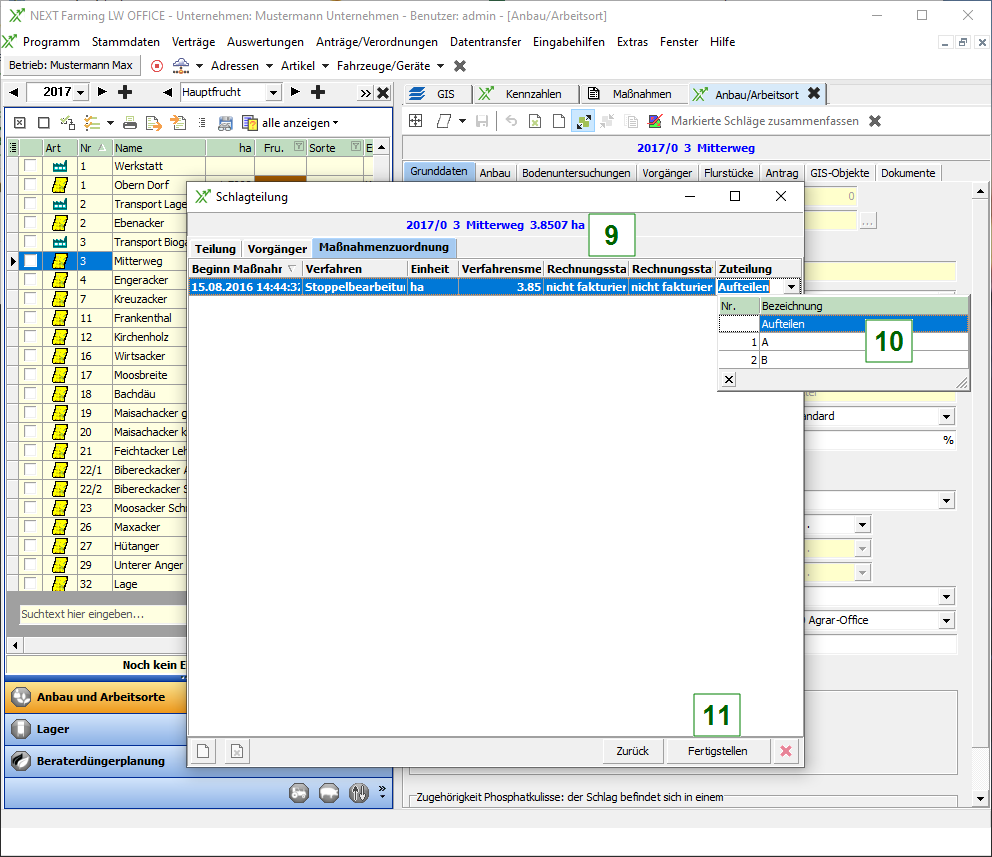Open the Hauptfrucht dropdown
Image resolution: width=992 pixels, height=857 pixels.
pyautogui.click(x=275, y=92)
